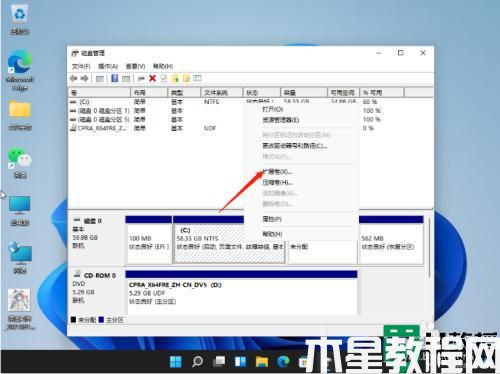The image size is (500, 374).
Task: Click the properties page icon beside red X
Action: (164, 78)
